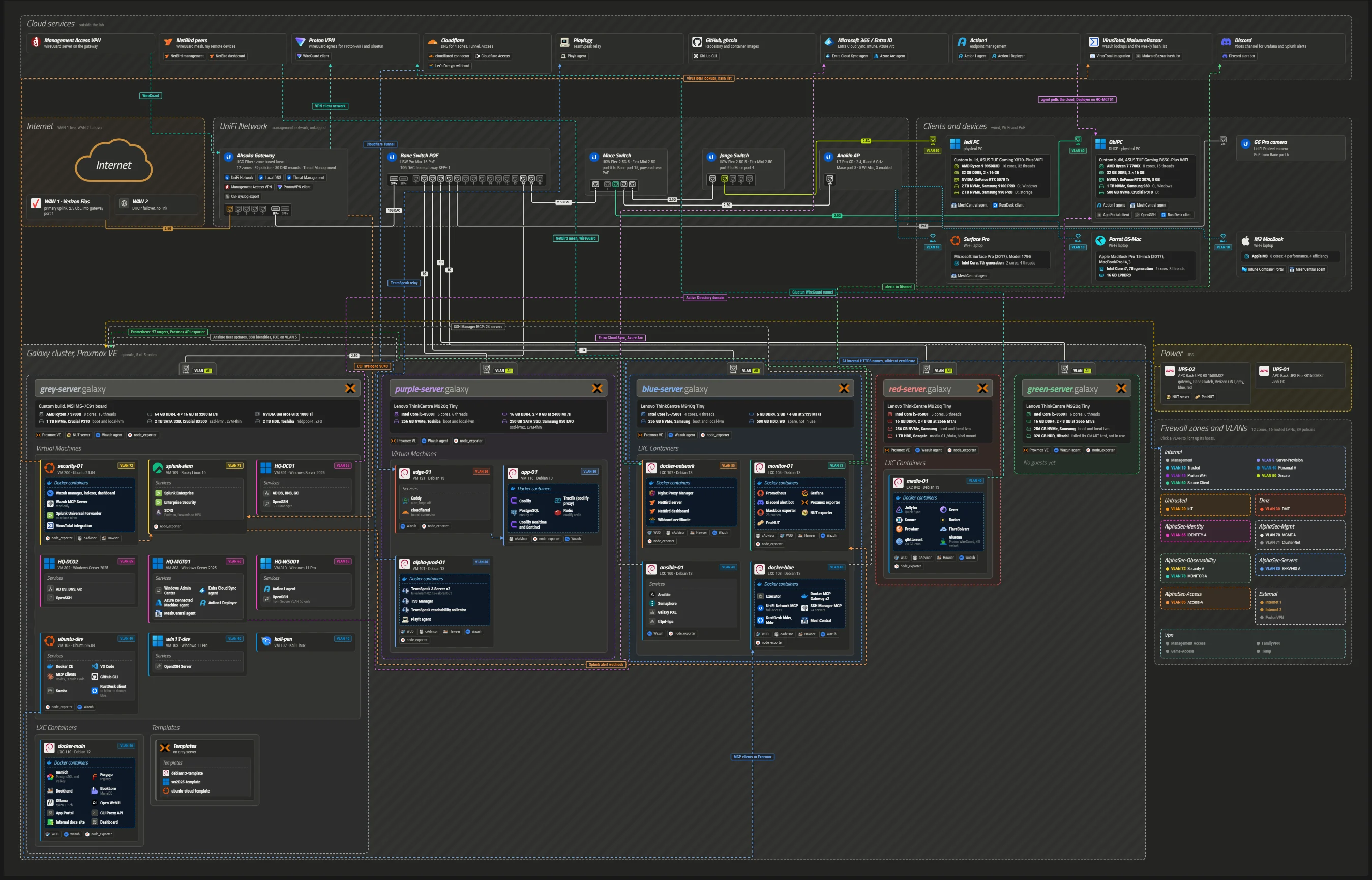Screen dimensions: 1372x880
Task: Select the Microsoft 365 / Entra ID icon
Action: tap(829, 42)
